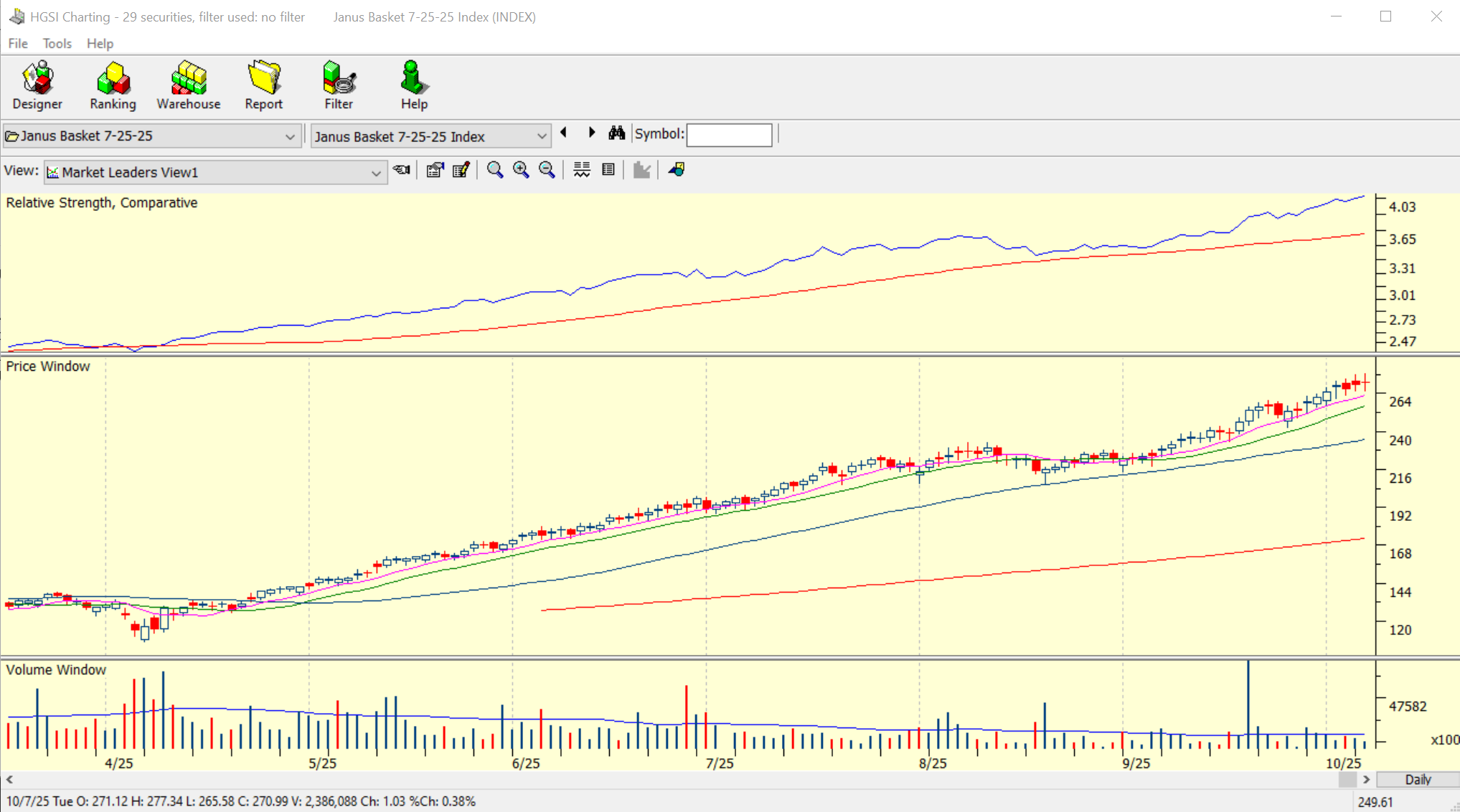
Task: Open the Market Leaders View1 dropdown
Action: coord(375,173)
